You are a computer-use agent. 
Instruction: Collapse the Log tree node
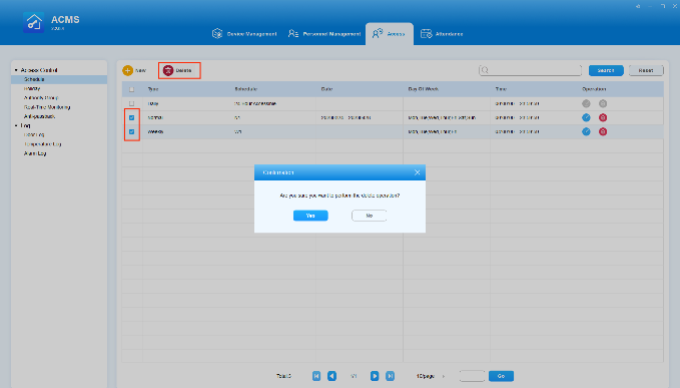click(x=16, y=126)
